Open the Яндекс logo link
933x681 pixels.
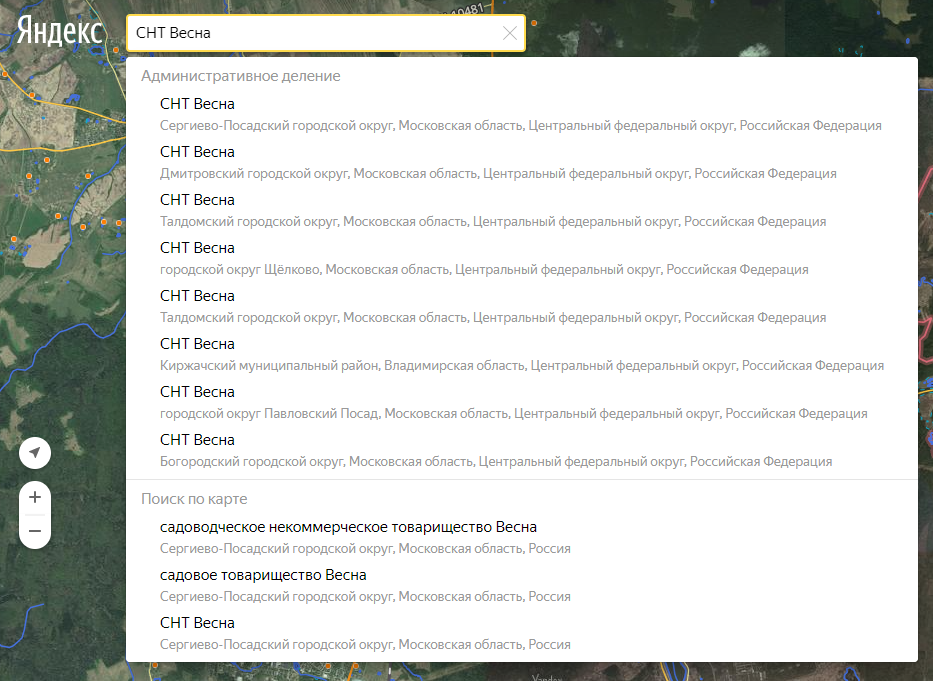click(60, 31)
